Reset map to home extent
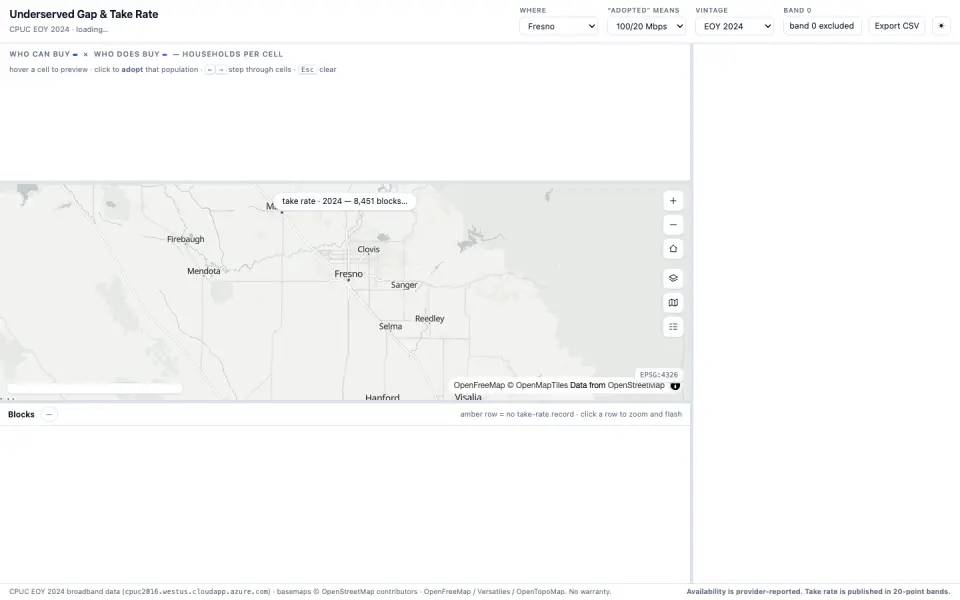Image resolution: width=960 pixels, height=600 pixels. pos(673,249)
